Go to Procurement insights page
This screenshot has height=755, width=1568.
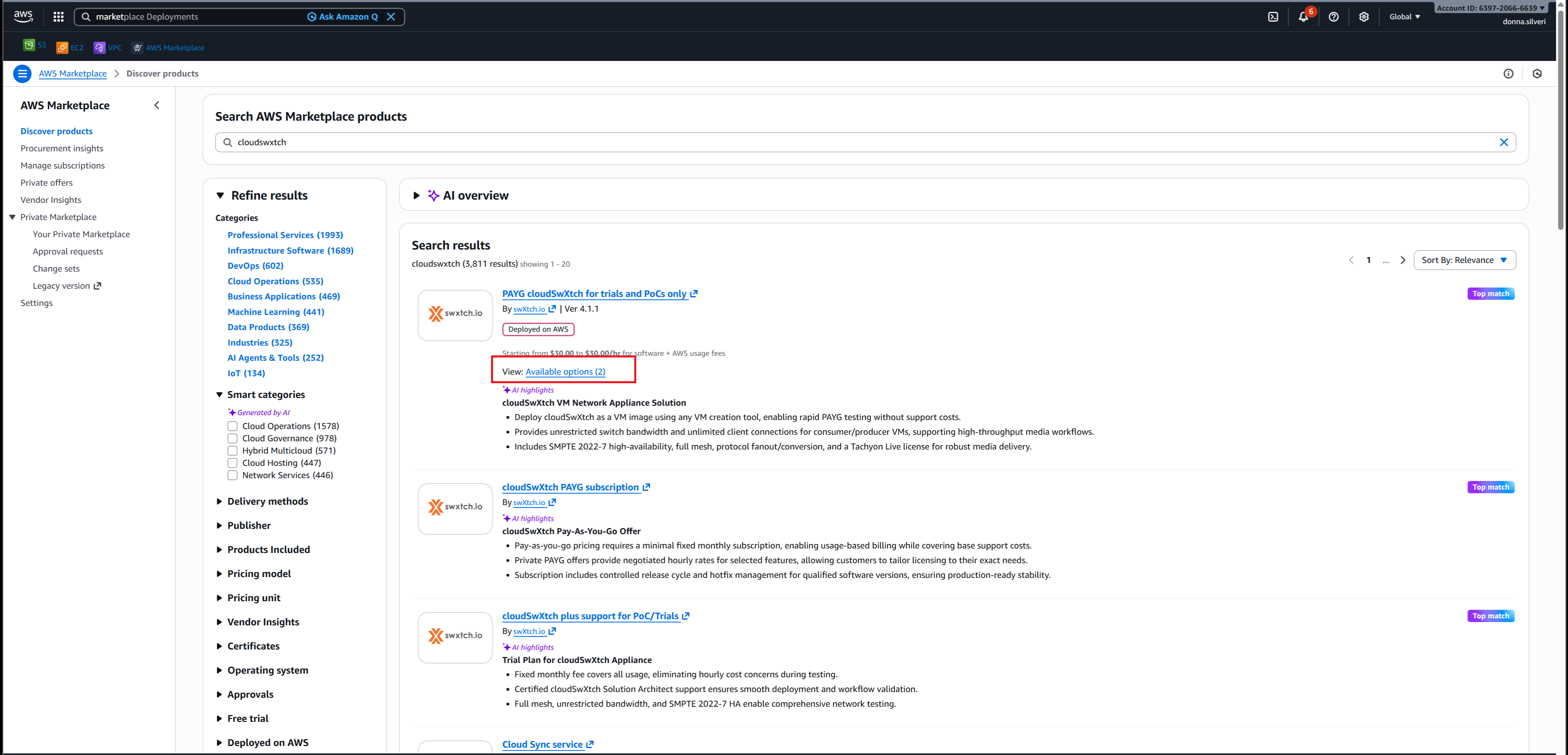61,148
